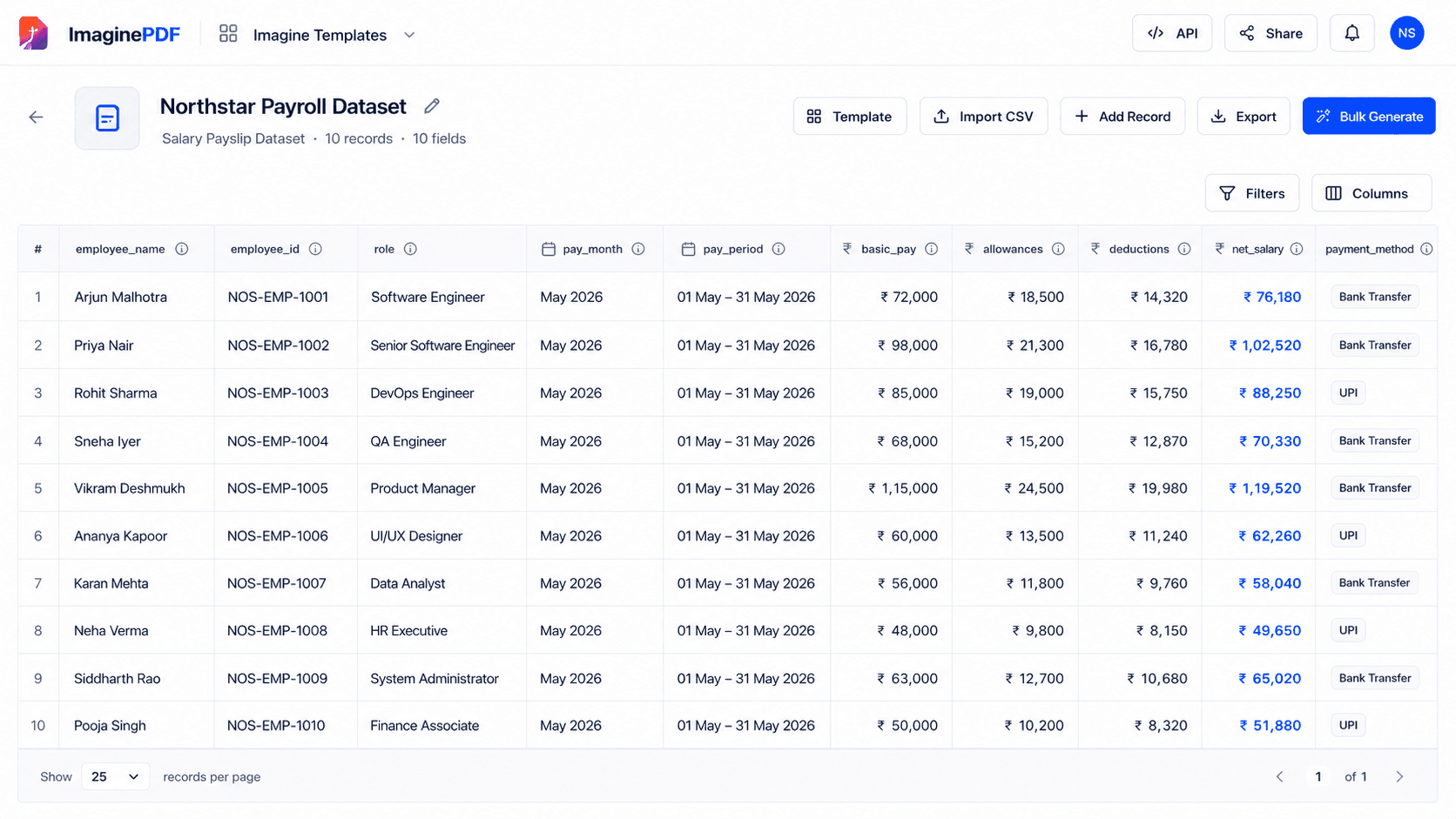Show info icon for basic_pay column
Viewport: 1456px width, 819px height.
[x=932, y=249]
